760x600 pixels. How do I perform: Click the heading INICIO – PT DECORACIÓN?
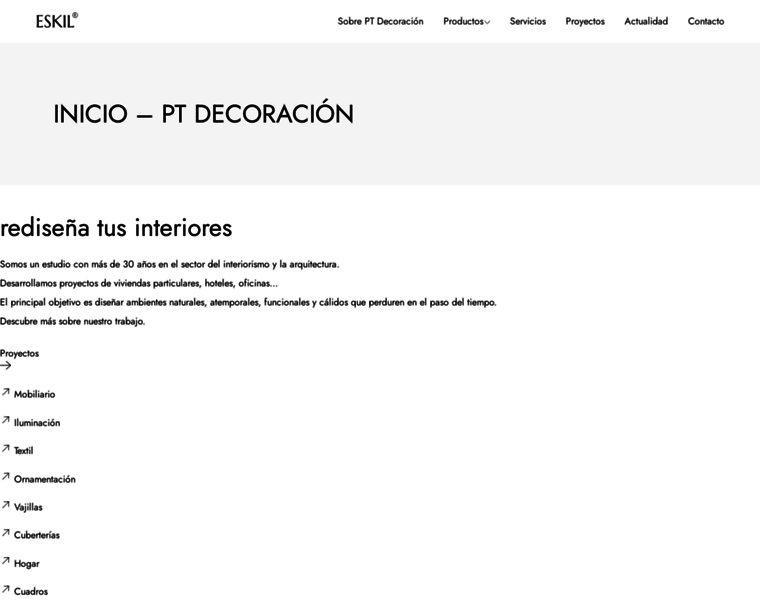point(204,113)
